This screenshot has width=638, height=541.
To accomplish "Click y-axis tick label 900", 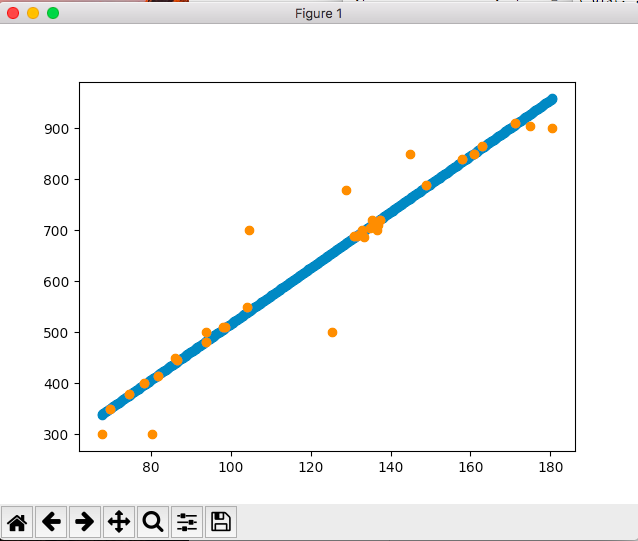I will tap(57, 129).
